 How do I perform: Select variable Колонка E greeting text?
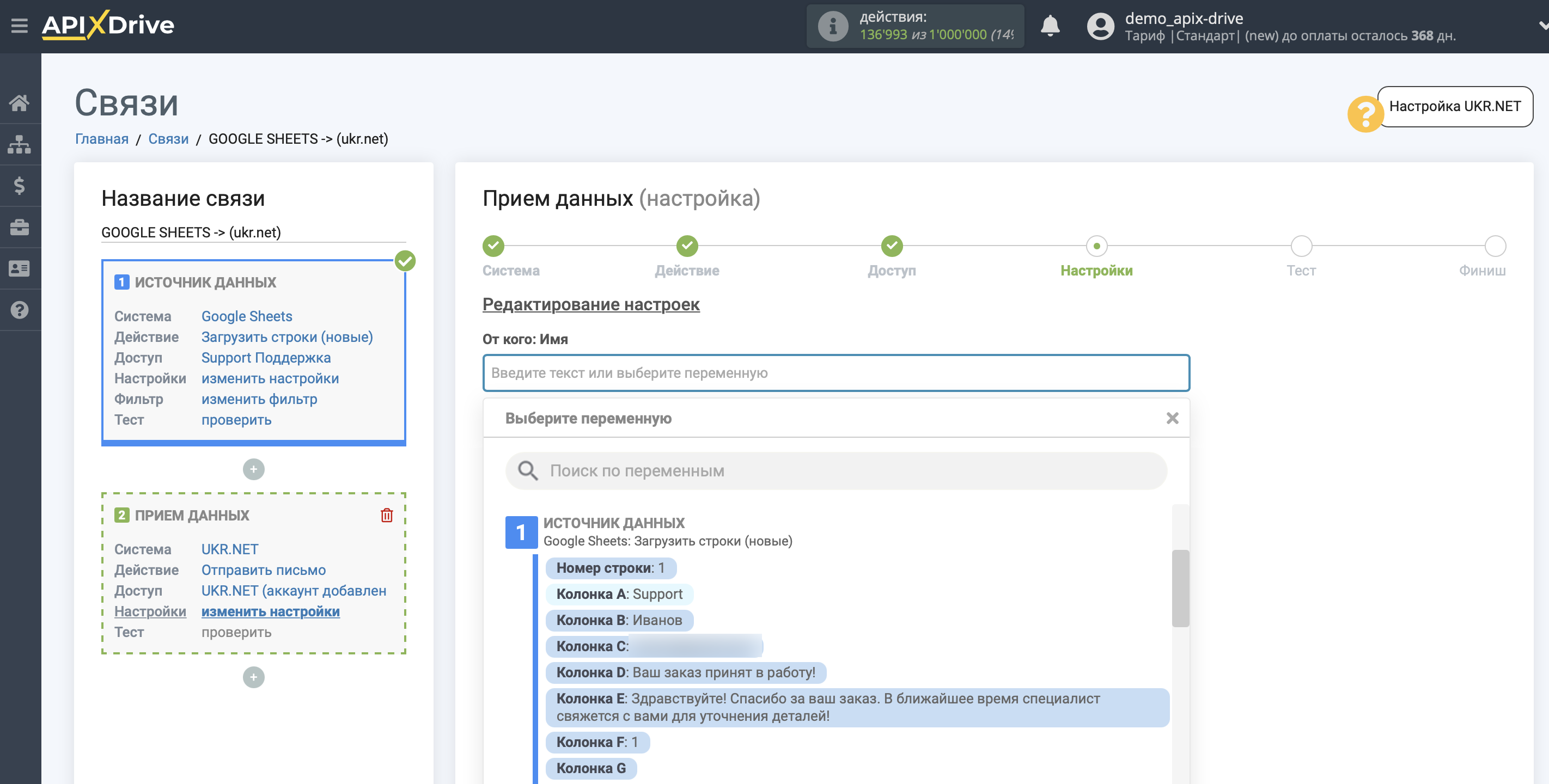[857, 708]
